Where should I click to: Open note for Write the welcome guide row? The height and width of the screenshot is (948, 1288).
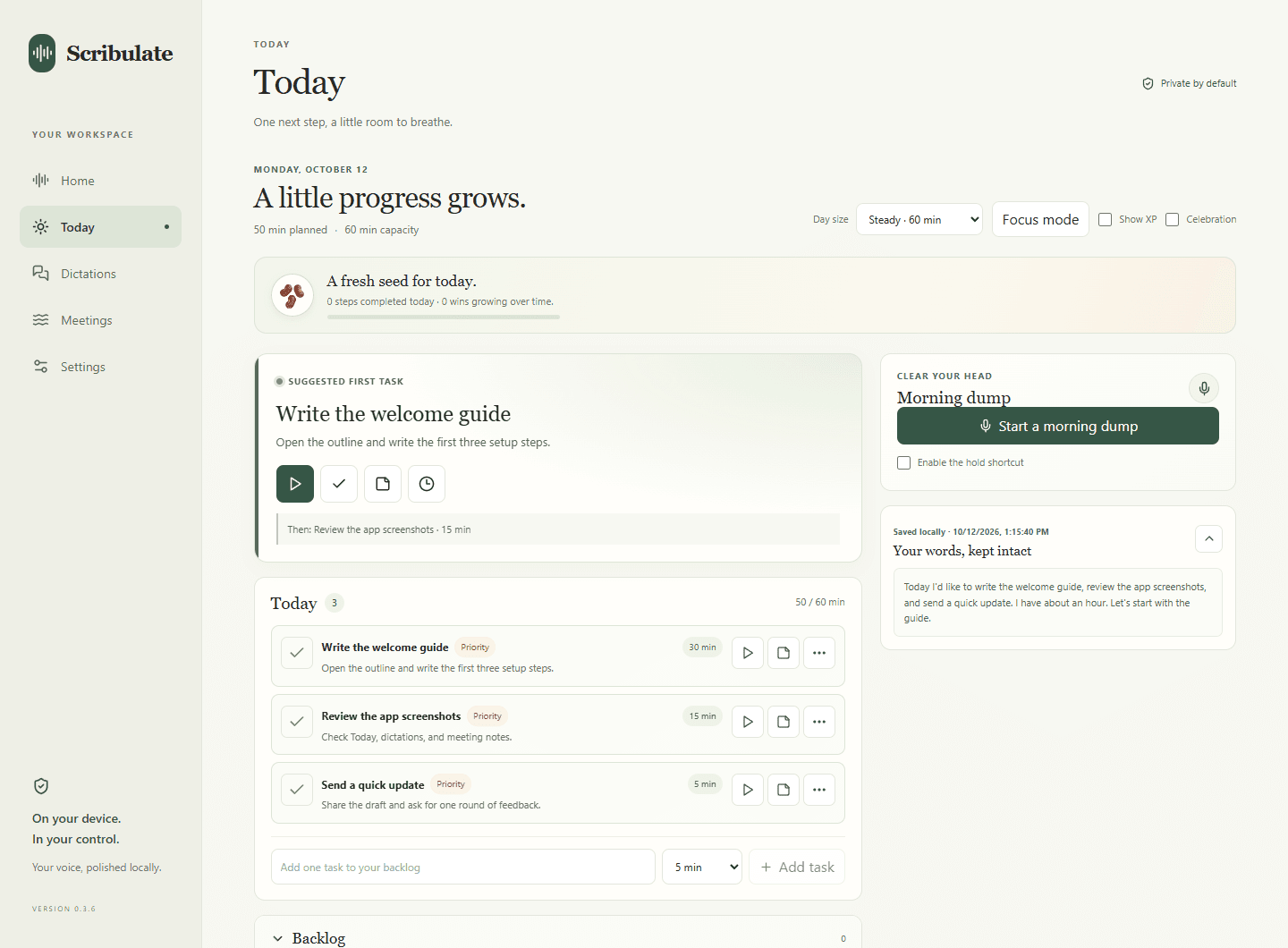784,653
